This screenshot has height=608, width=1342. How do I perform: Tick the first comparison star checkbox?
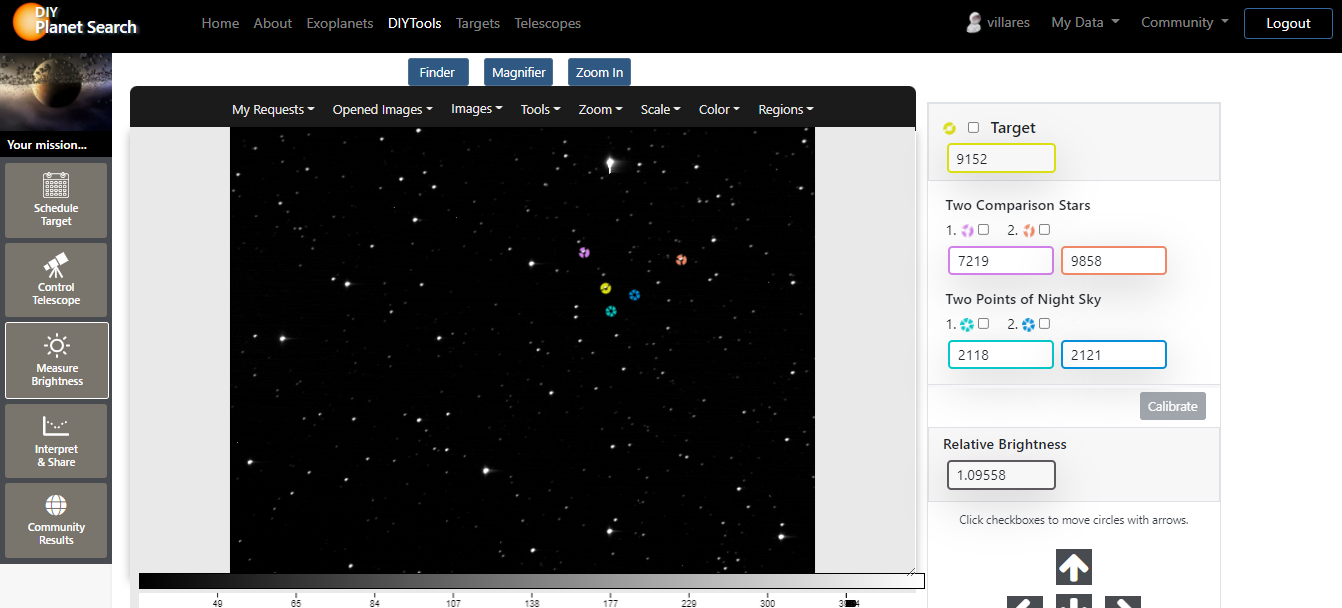tap(983, 230)
